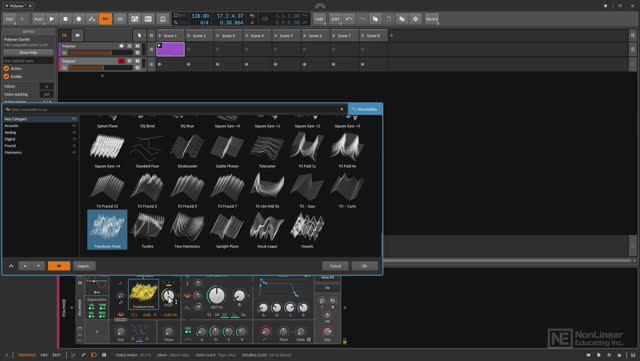
Task: Adjust the first Polymer track volume fader
Action: click(100, 53)
